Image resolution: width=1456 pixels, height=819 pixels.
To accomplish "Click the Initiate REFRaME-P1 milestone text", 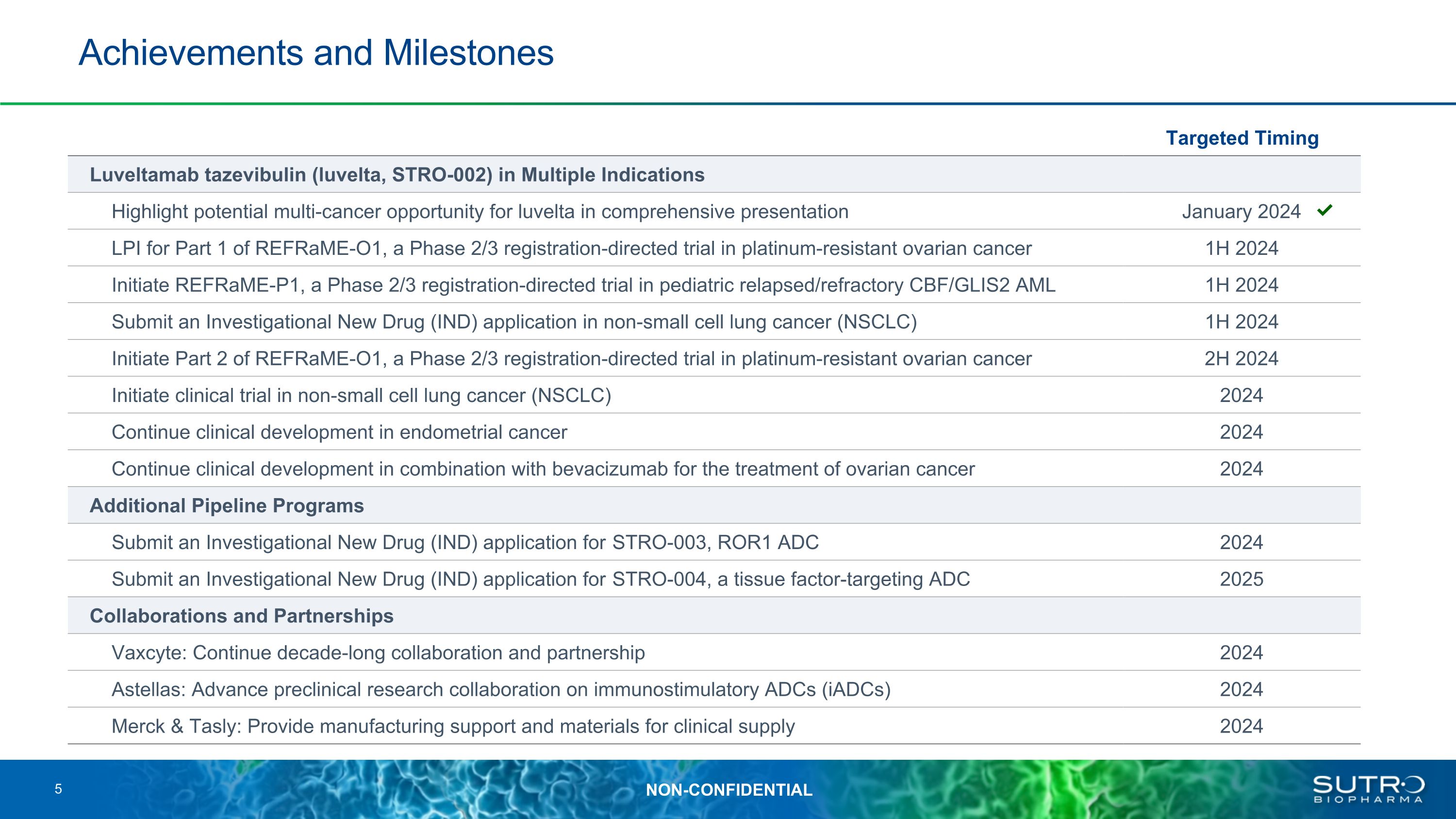I will 583,285.
